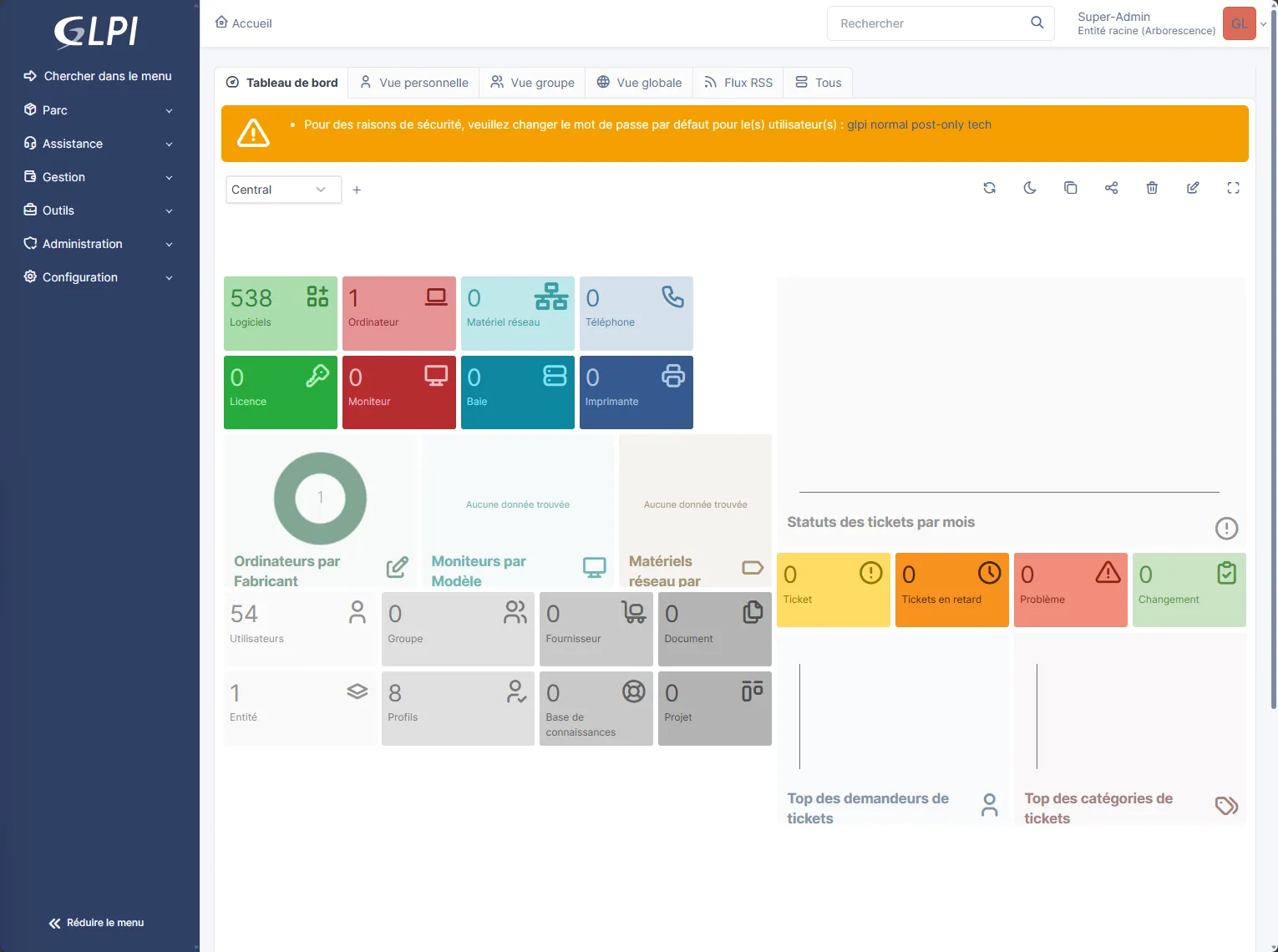The image size is (1278, 952).
Task: Toggle fullscreen dashboard view
Action: [x=1233, y=188]
